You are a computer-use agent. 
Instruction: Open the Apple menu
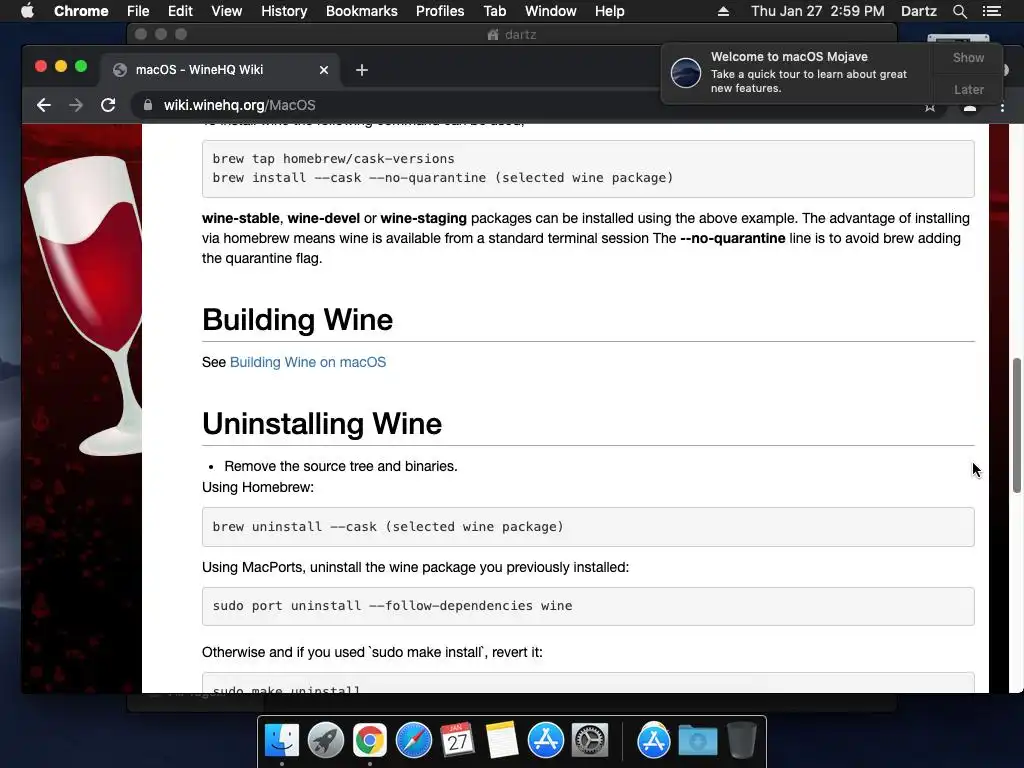pyautogui.click(x=27, y=11)
